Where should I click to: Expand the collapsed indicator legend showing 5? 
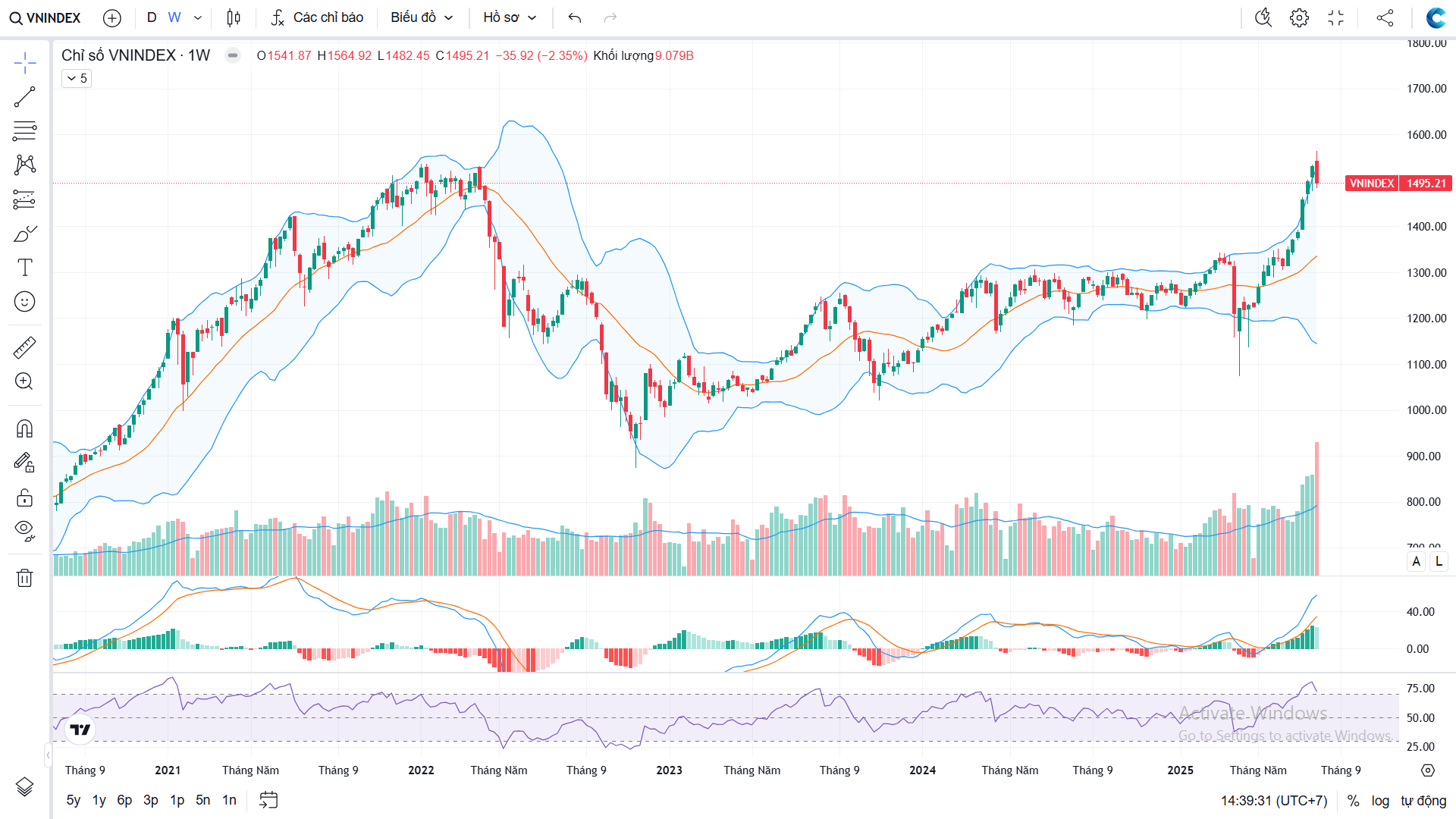coord(77,78)
